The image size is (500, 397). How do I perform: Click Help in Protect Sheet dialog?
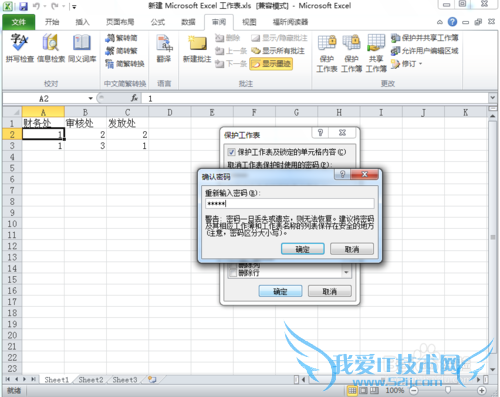point(320,133)
